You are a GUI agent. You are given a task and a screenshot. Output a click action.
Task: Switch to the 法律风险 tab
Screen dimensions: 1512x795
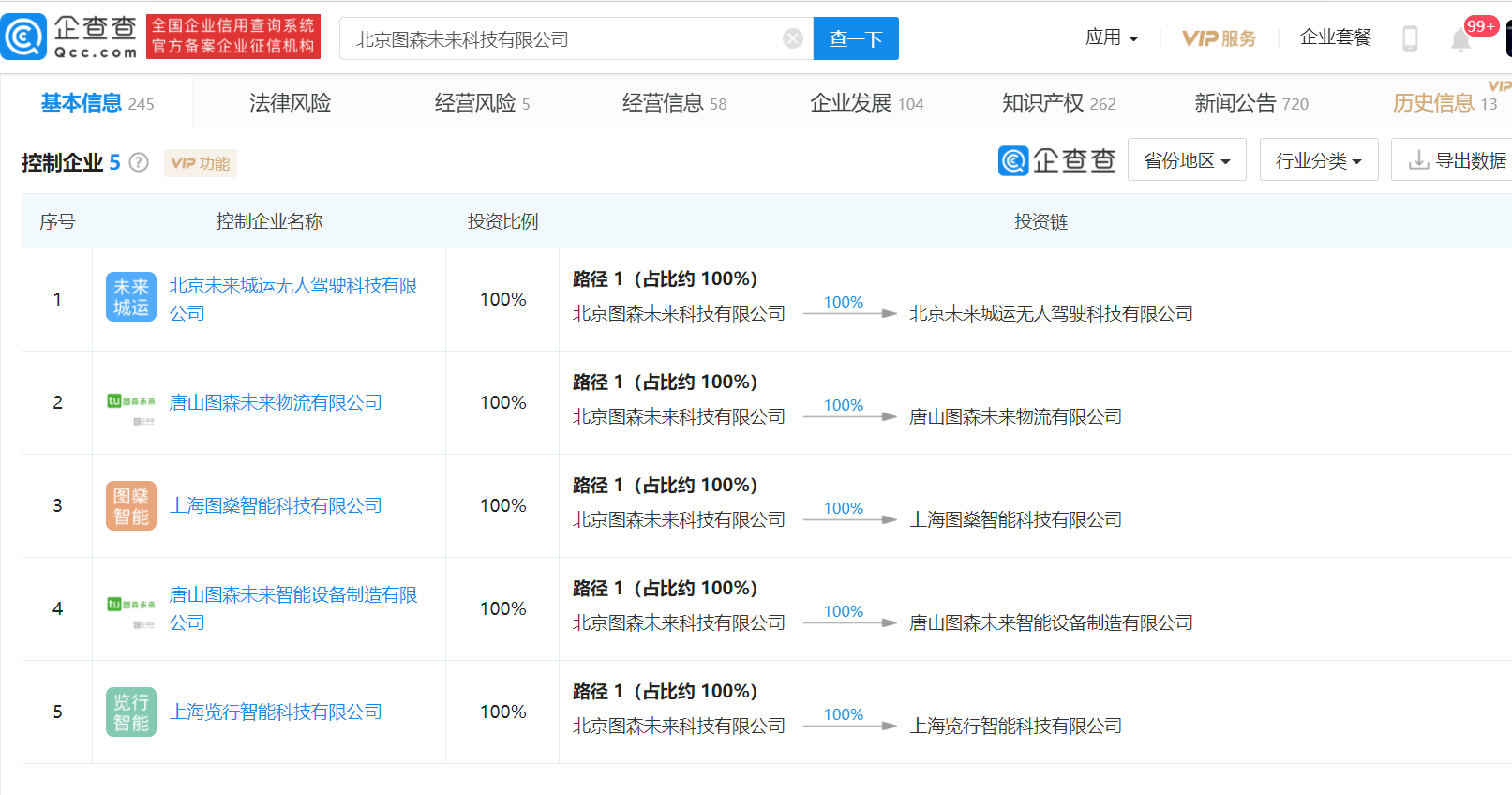(291, 103)
